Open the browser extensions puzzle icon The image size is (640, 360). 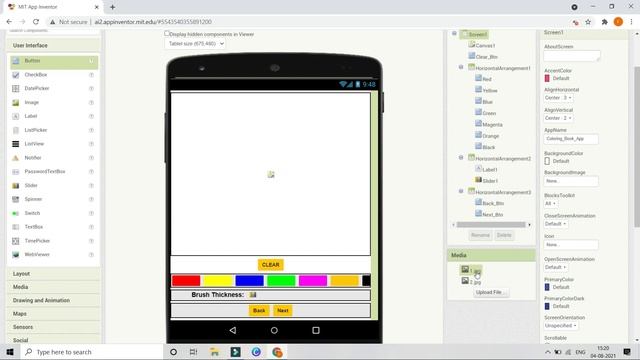pyautogui.click(x=604, y=22)
